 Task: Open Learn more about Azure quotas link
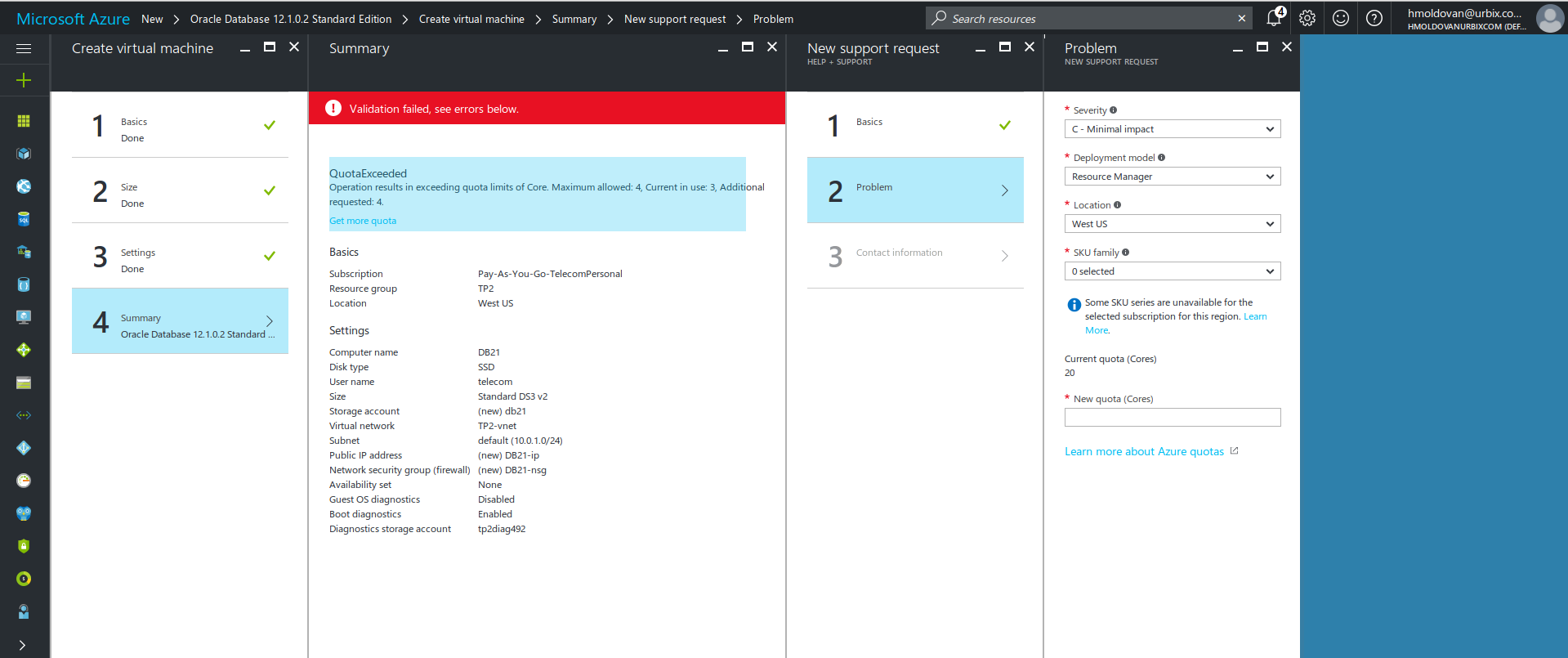1144,451
